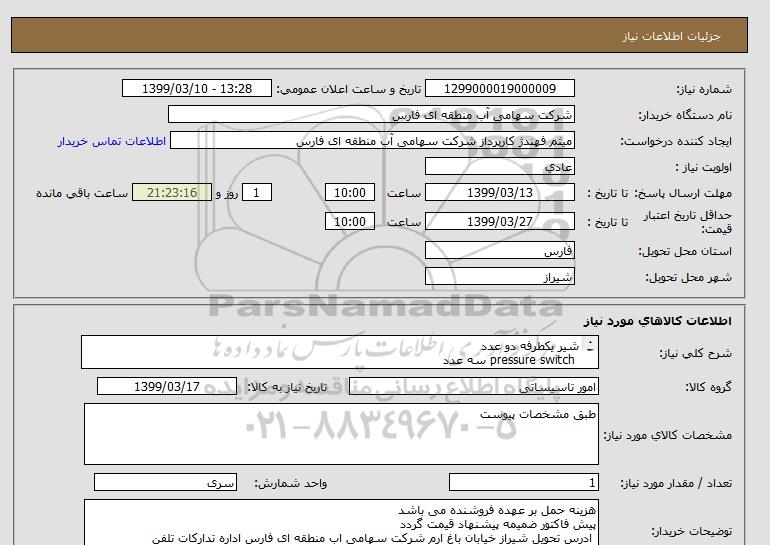Click the label تعداد / مقدار مورد نیاز

click(676, 483)
